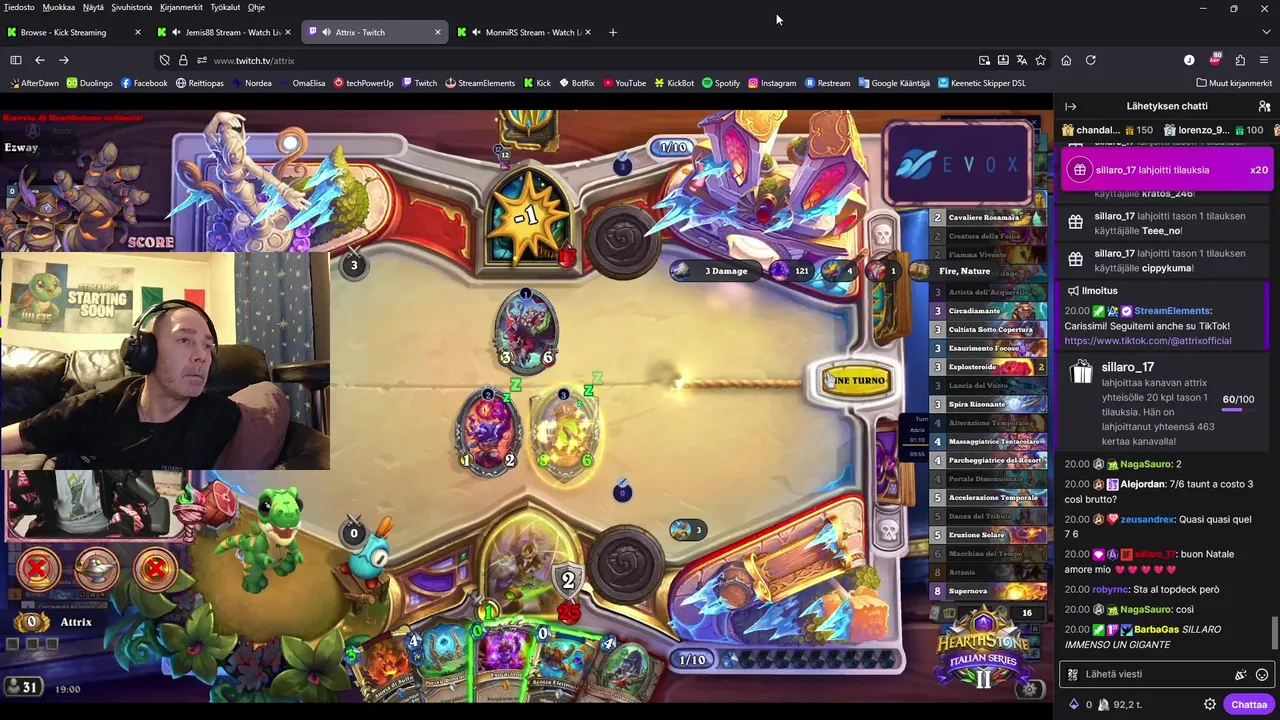
Task: Open the Ohje menu
Action: pos(256,7)
